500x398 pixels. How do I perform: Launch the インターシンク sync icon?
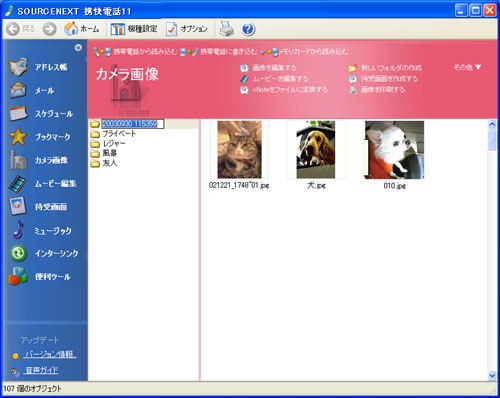click(18, 253)
